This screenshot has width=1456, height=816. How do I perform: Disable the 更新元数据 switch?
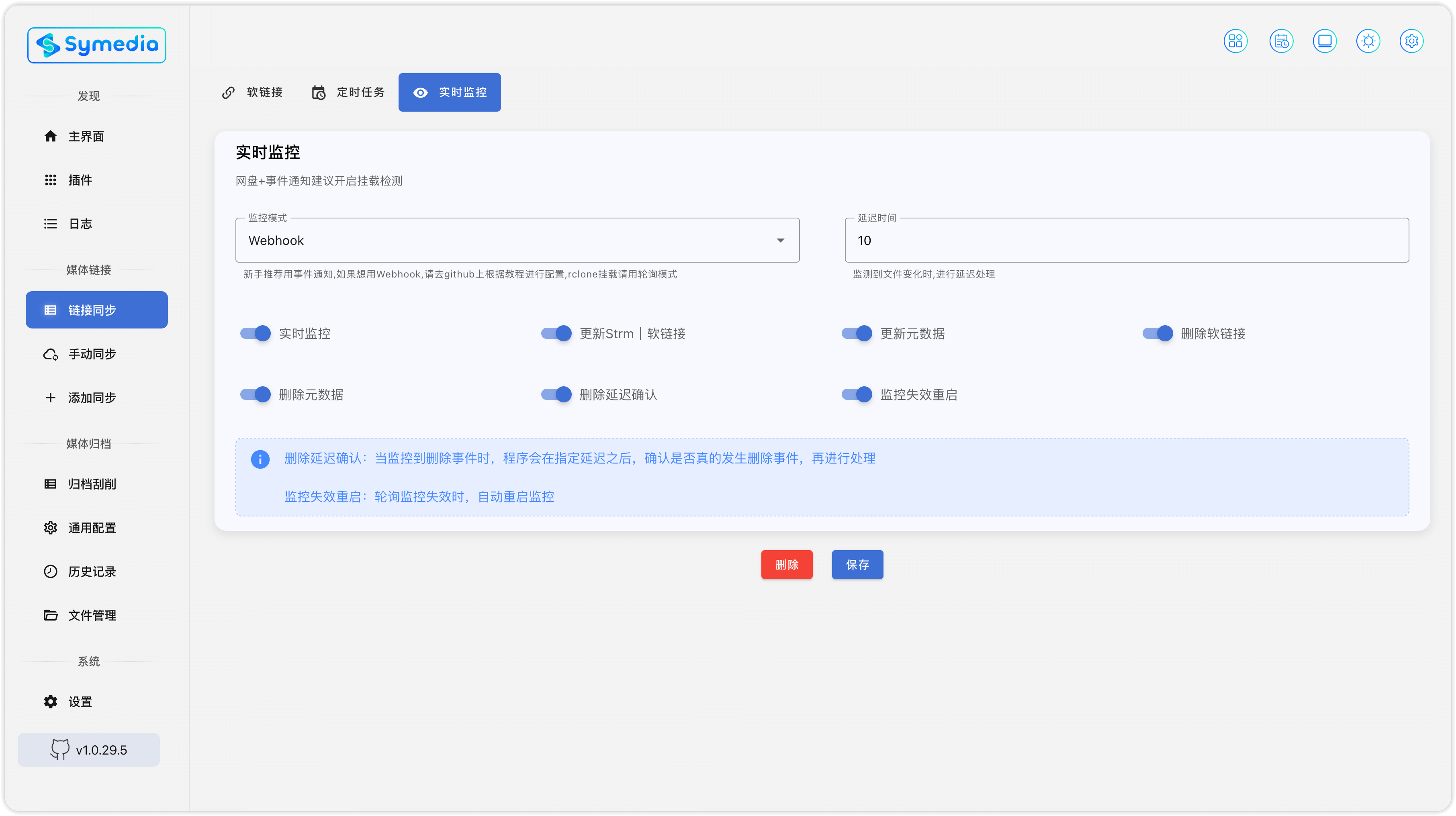point(857,333)
